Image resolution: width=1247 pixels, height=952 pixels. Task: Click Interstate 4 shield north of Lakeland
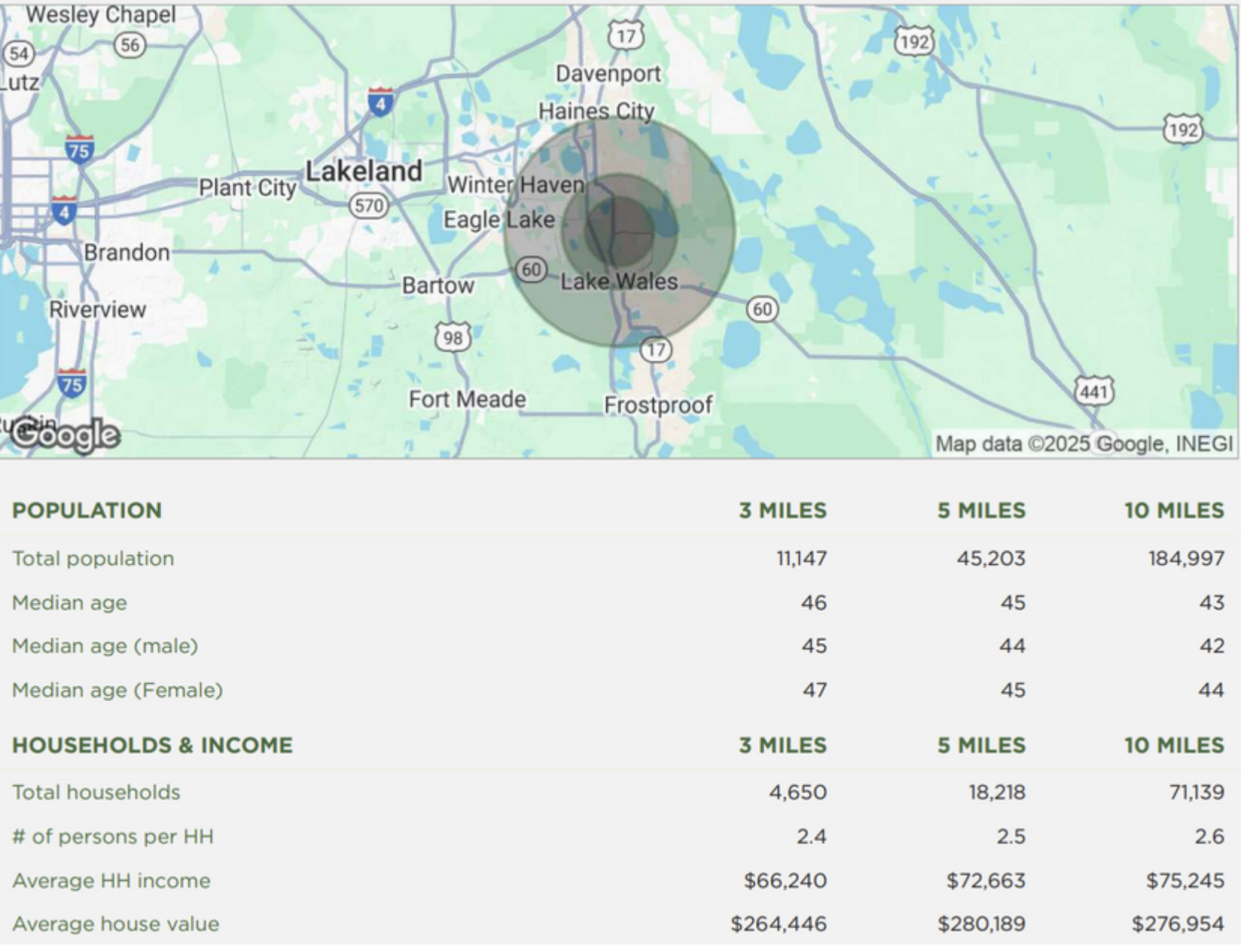380,102
